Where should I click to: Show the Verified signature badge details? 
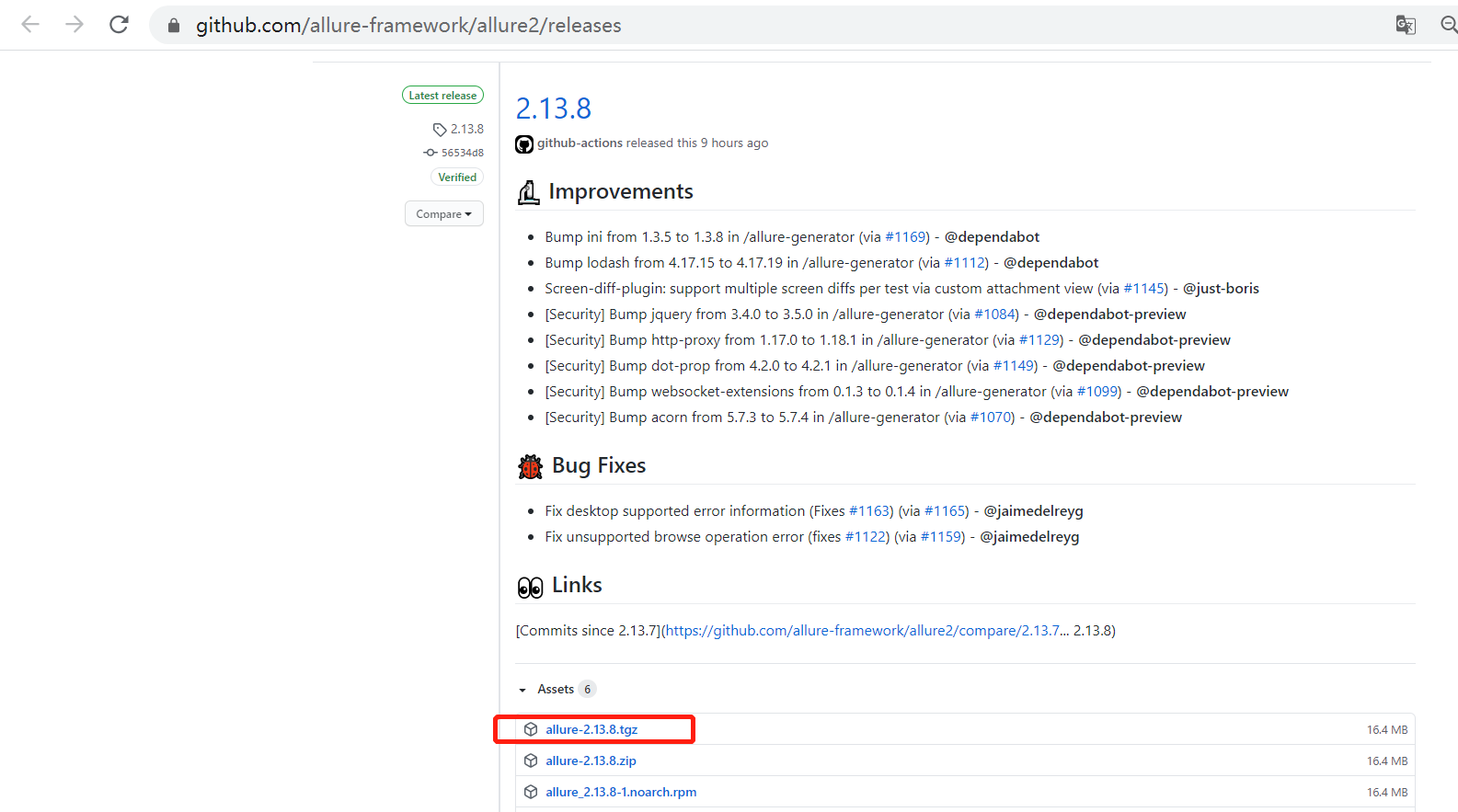click(457, 177)
